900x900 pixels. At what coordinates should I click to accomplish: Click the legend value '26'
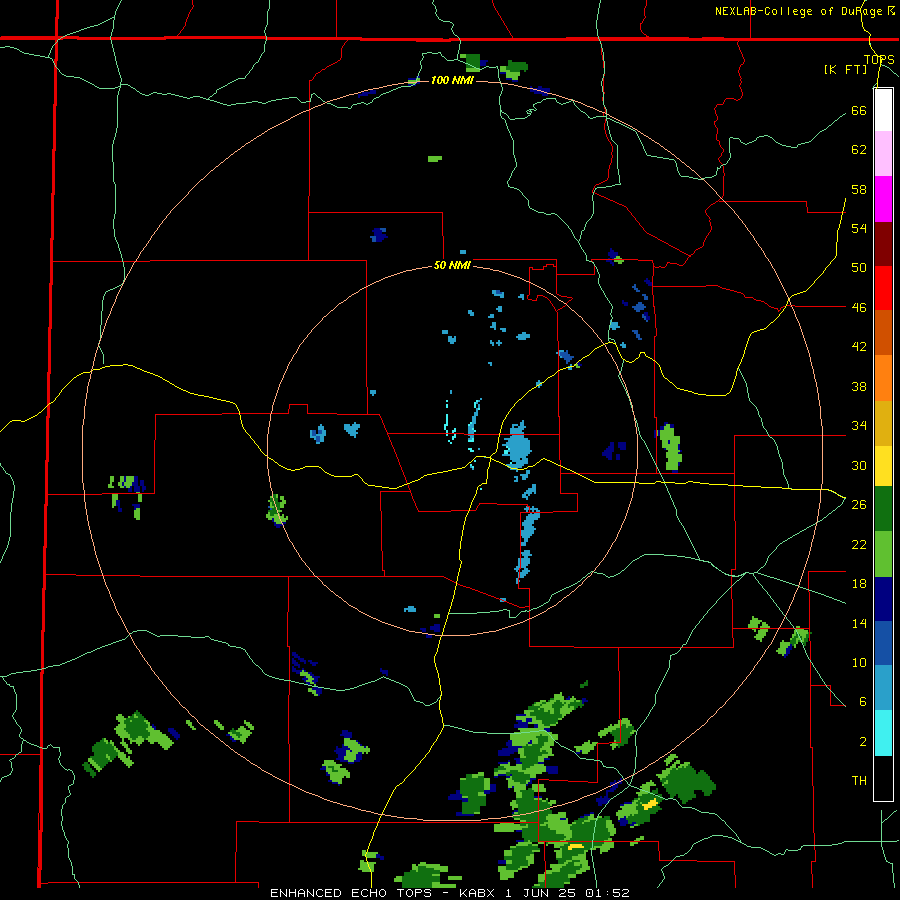pos(859,505)
